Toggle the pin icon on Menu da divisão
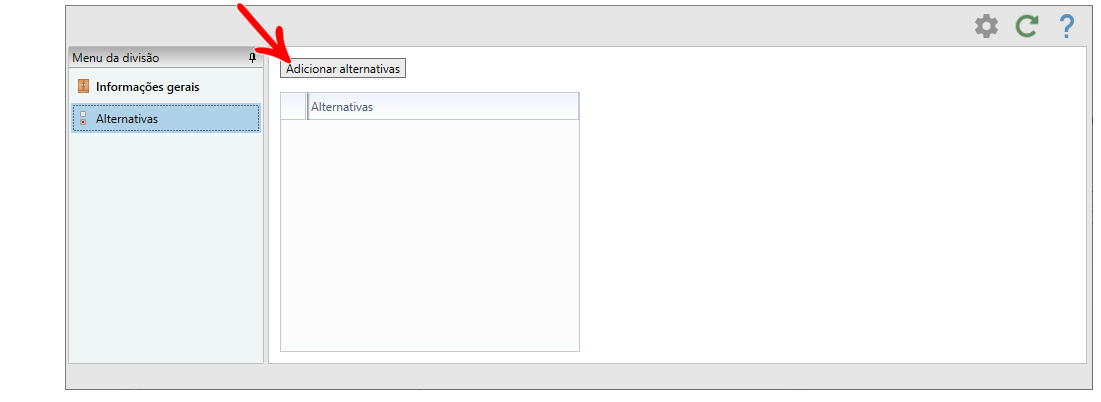The image size is (1101, 402). click(253, 58)
